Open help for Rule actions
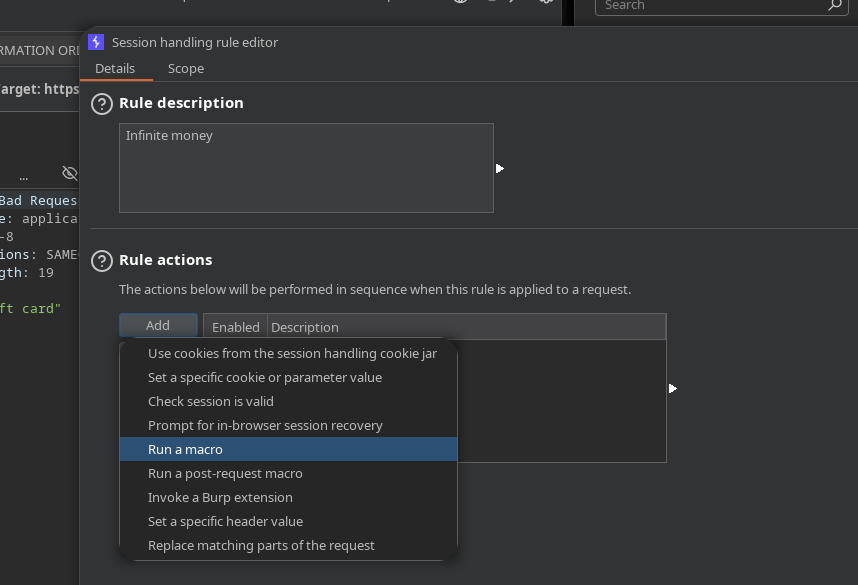This screenshot has width=858, height=585. pyautogui.click(x=101, y=260)
